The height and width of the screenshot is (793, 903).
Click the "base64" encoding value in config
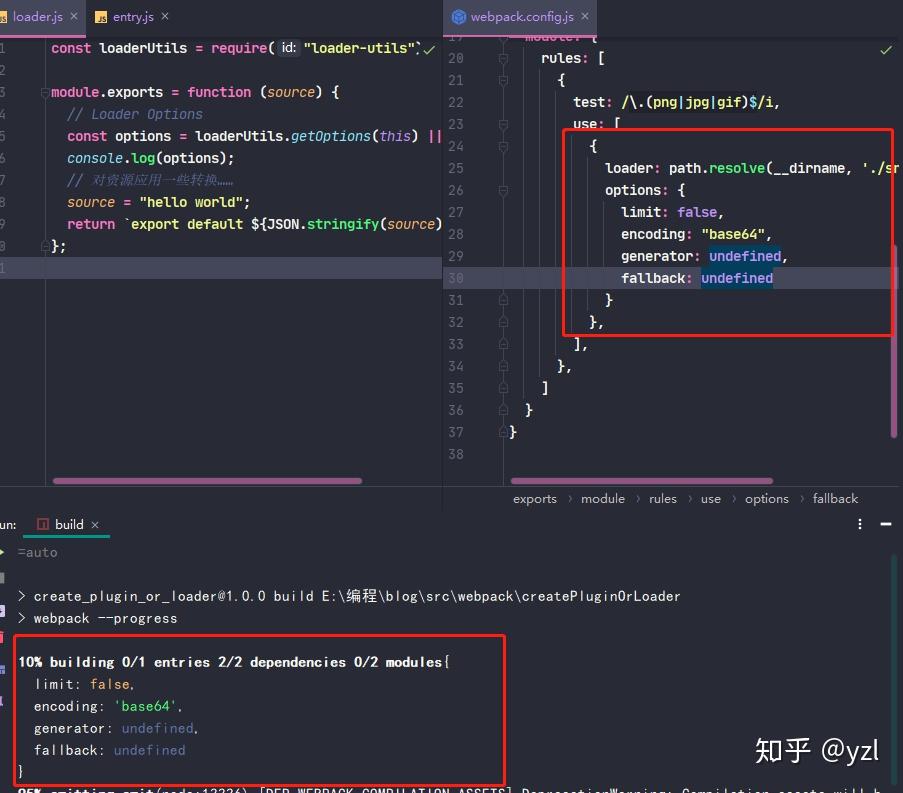pos(733,234)
